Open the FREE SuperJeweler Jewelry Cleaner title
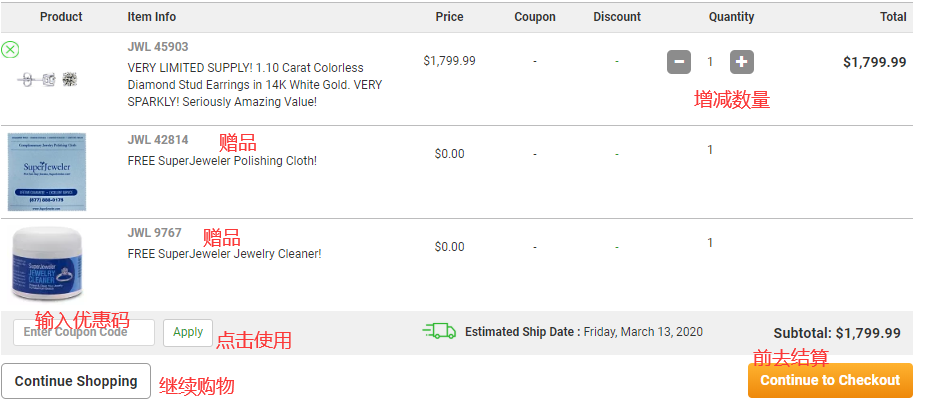Viewport: 927px width, 406px height. [224, 254]
